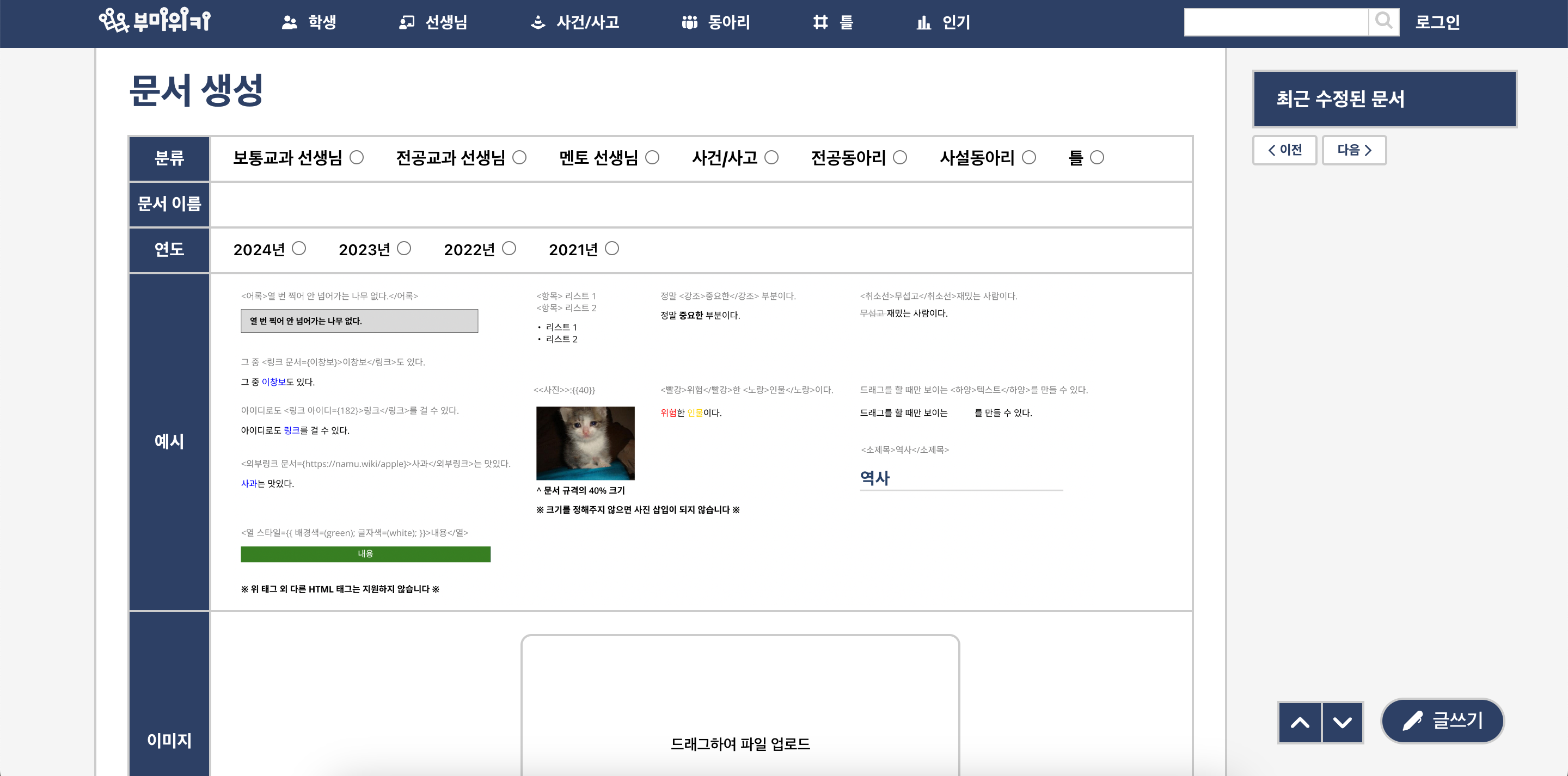Click the strikethrough 무섭고 example text
The height and width of the screenshot is (776, 1568).
[x=872, y=313]
